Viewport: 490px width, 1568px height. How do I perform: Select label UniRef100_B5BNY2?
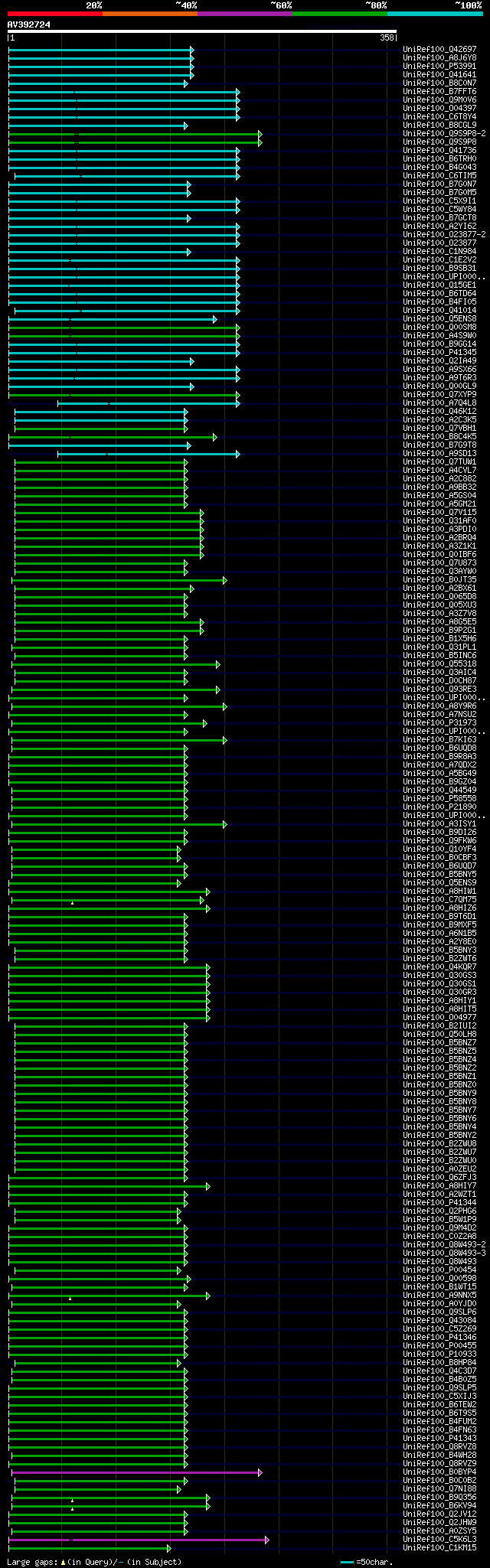coord(439,1136)
